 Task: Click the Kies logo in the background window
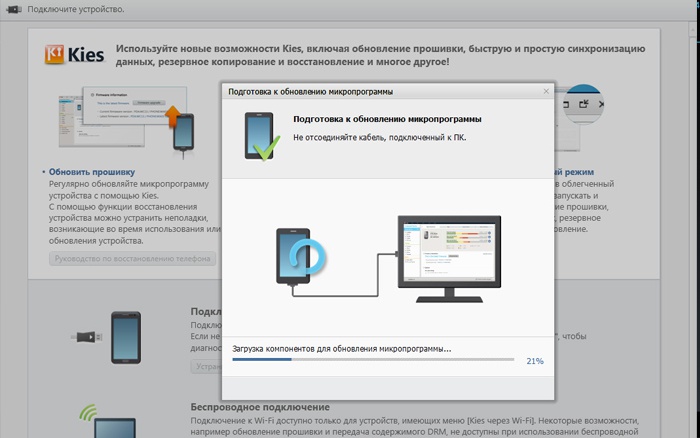point(75,54)
